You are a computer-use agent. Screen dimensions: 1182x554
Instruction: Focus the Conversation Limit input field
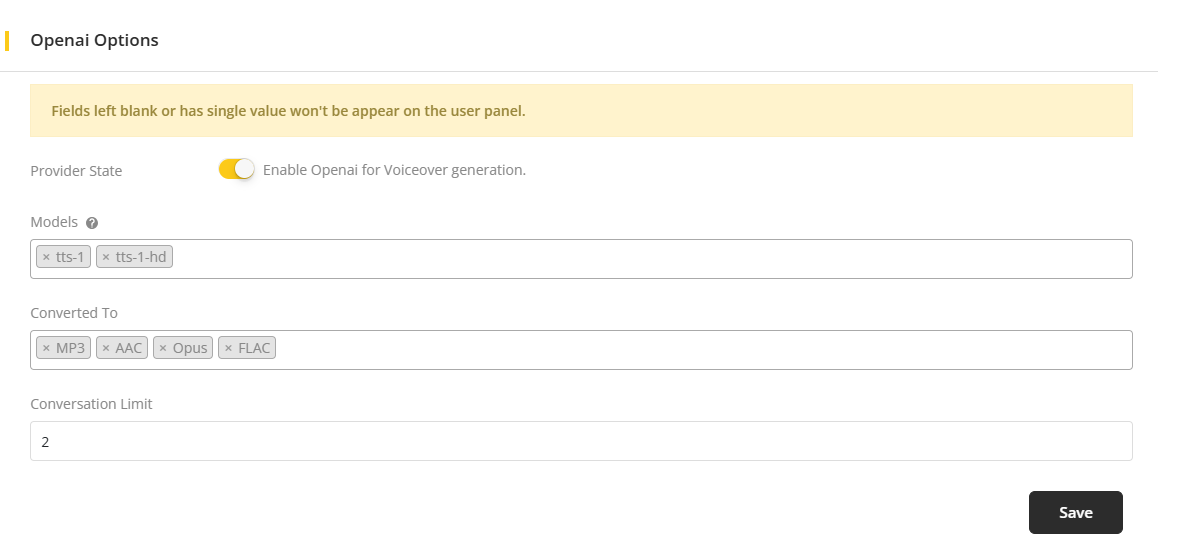click(x=580, y=441)
